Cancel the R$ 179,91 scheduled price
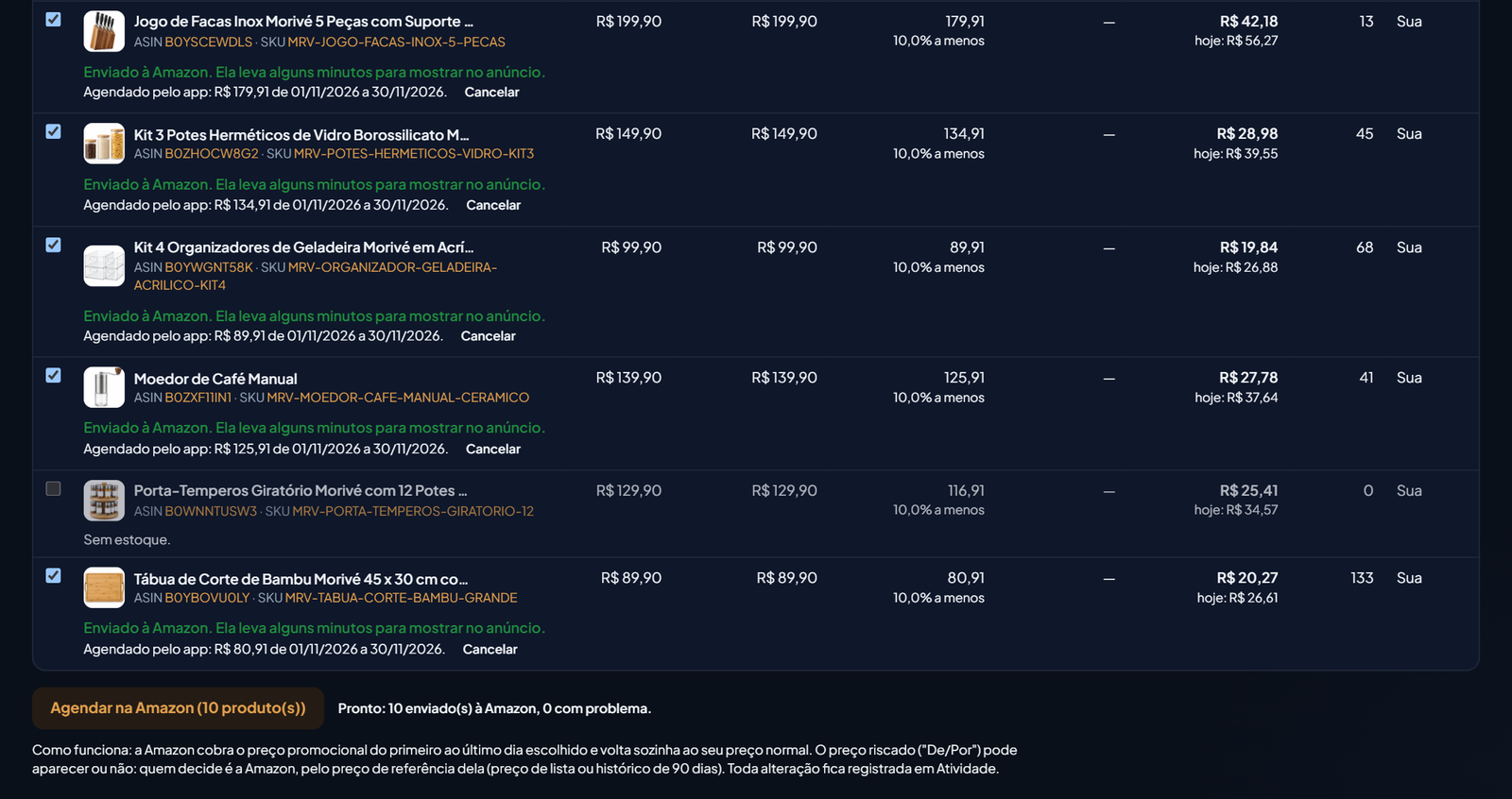The image size is (1512, 799). [491, 93]
